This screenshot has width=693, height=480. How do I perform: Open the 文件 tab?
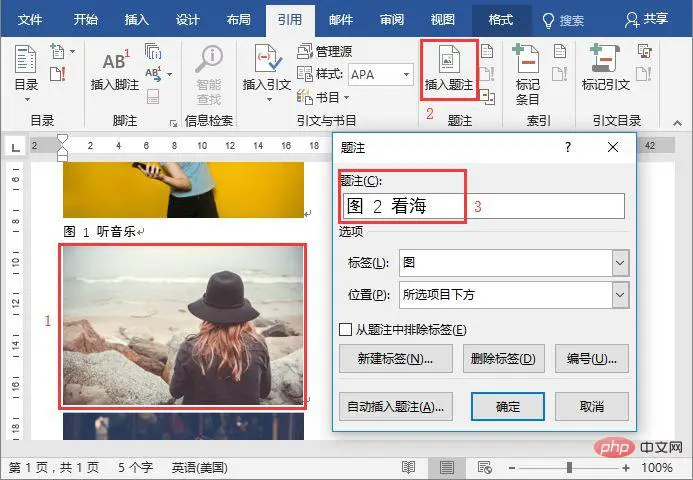[x=30, y=19]
